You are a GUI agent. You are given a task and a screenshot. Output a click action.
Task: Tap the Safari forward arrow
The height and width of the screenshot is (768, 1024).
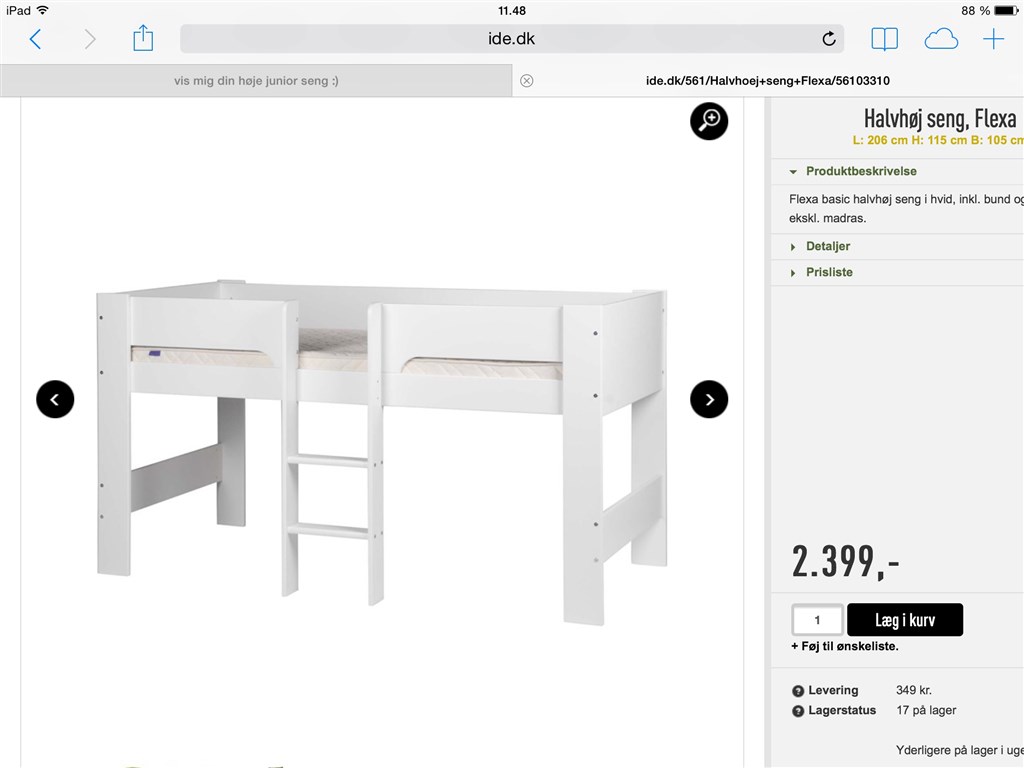89,39
